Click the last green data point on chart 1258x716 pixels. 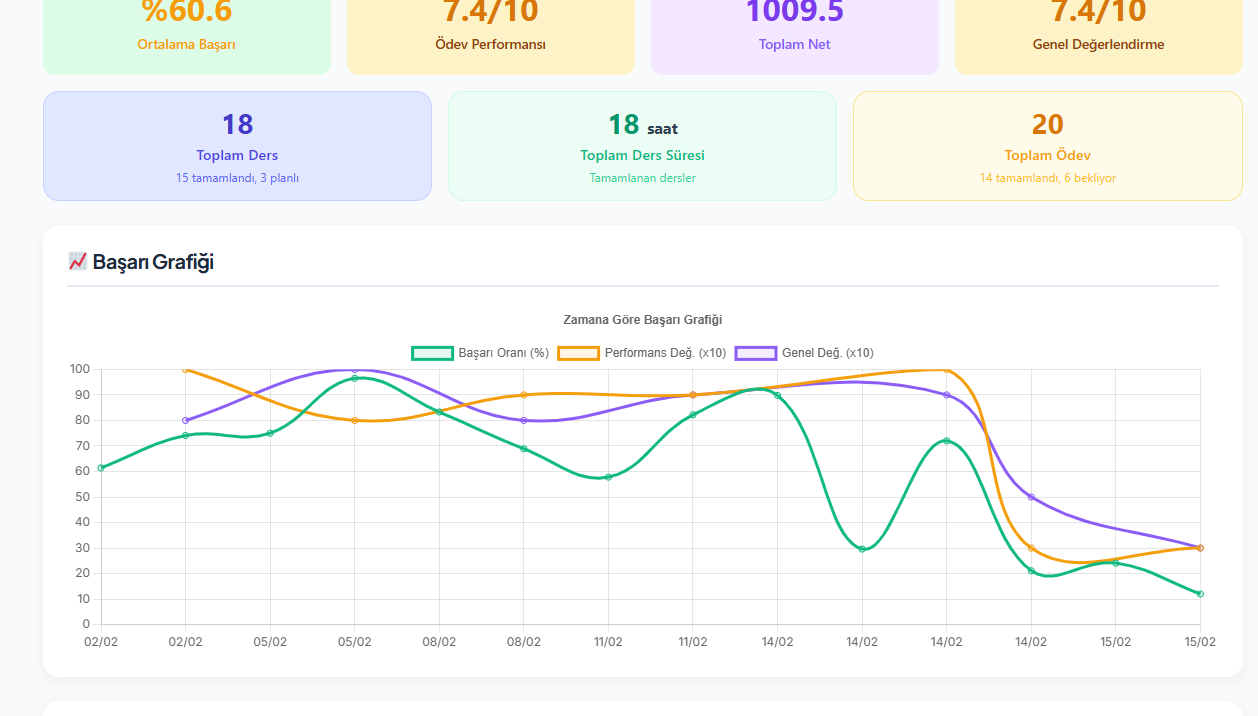coord(1200,594)
